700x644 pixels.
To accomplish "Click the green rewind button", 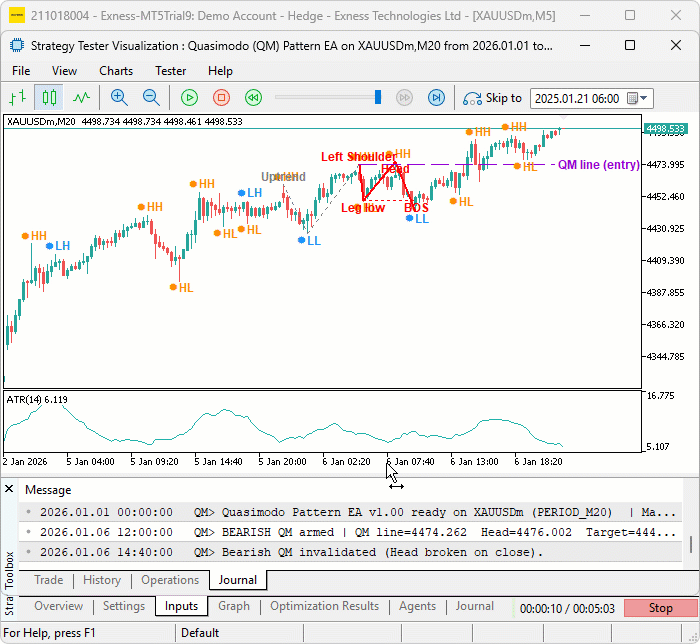I will pos(254,97).
